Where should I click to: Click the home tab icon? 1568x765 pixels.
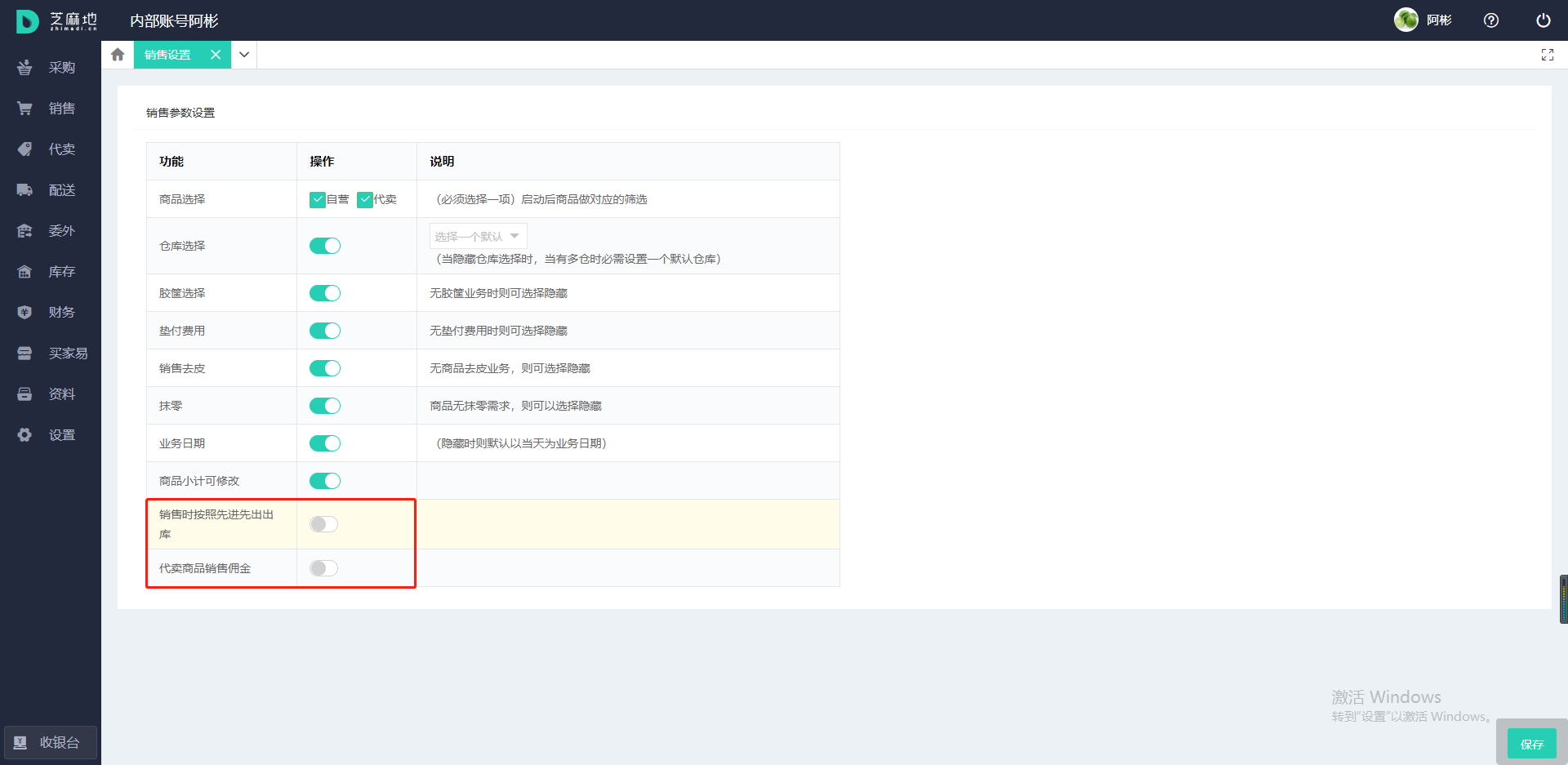(118, 55)
